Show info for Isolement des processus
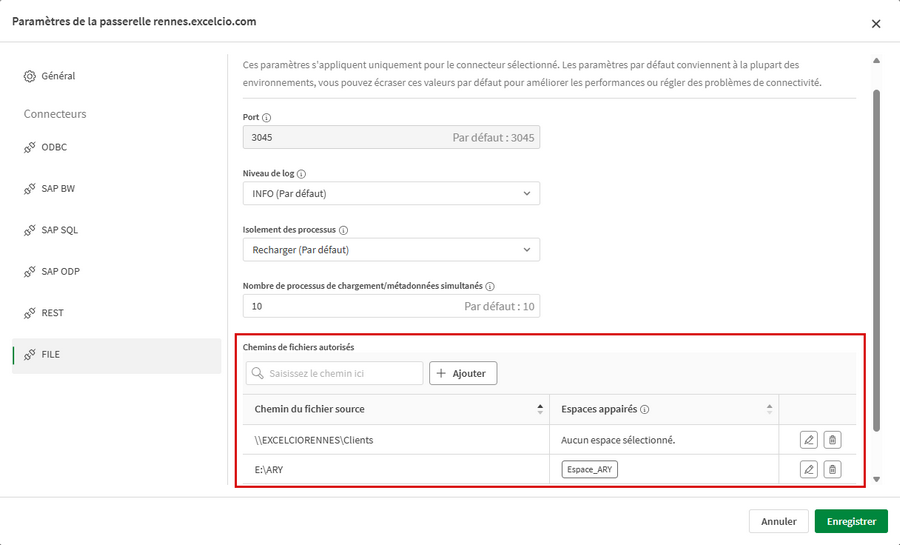Screen dimensions: 900x545 coord(343,230)
